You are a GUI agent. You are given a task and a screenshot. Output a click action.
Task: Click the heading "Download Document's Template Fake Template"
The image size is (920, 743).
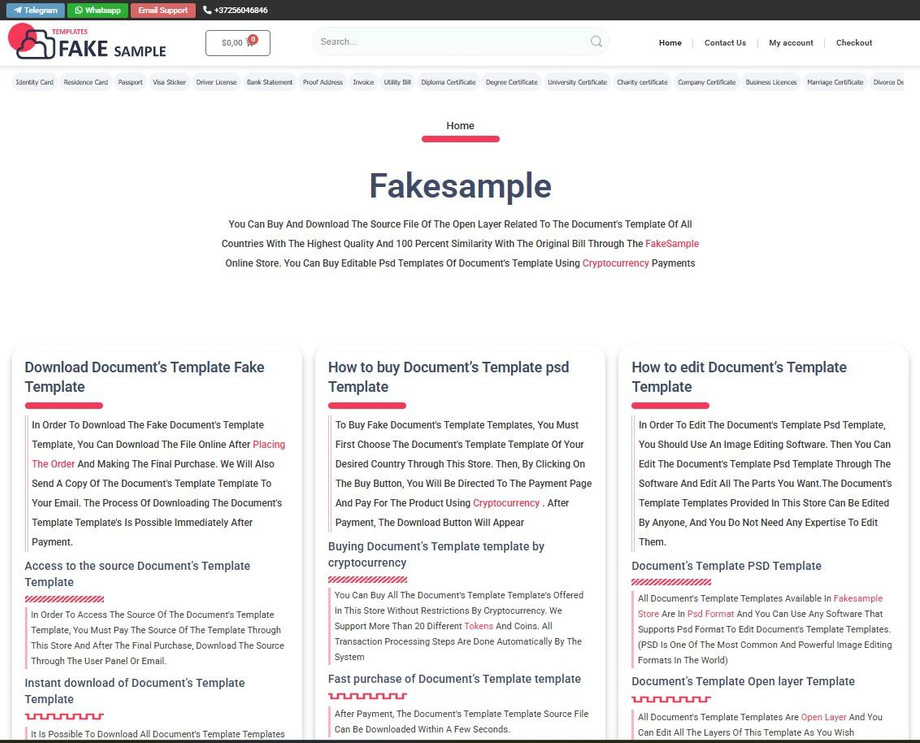pyautogui.click(x=144, y=377)
